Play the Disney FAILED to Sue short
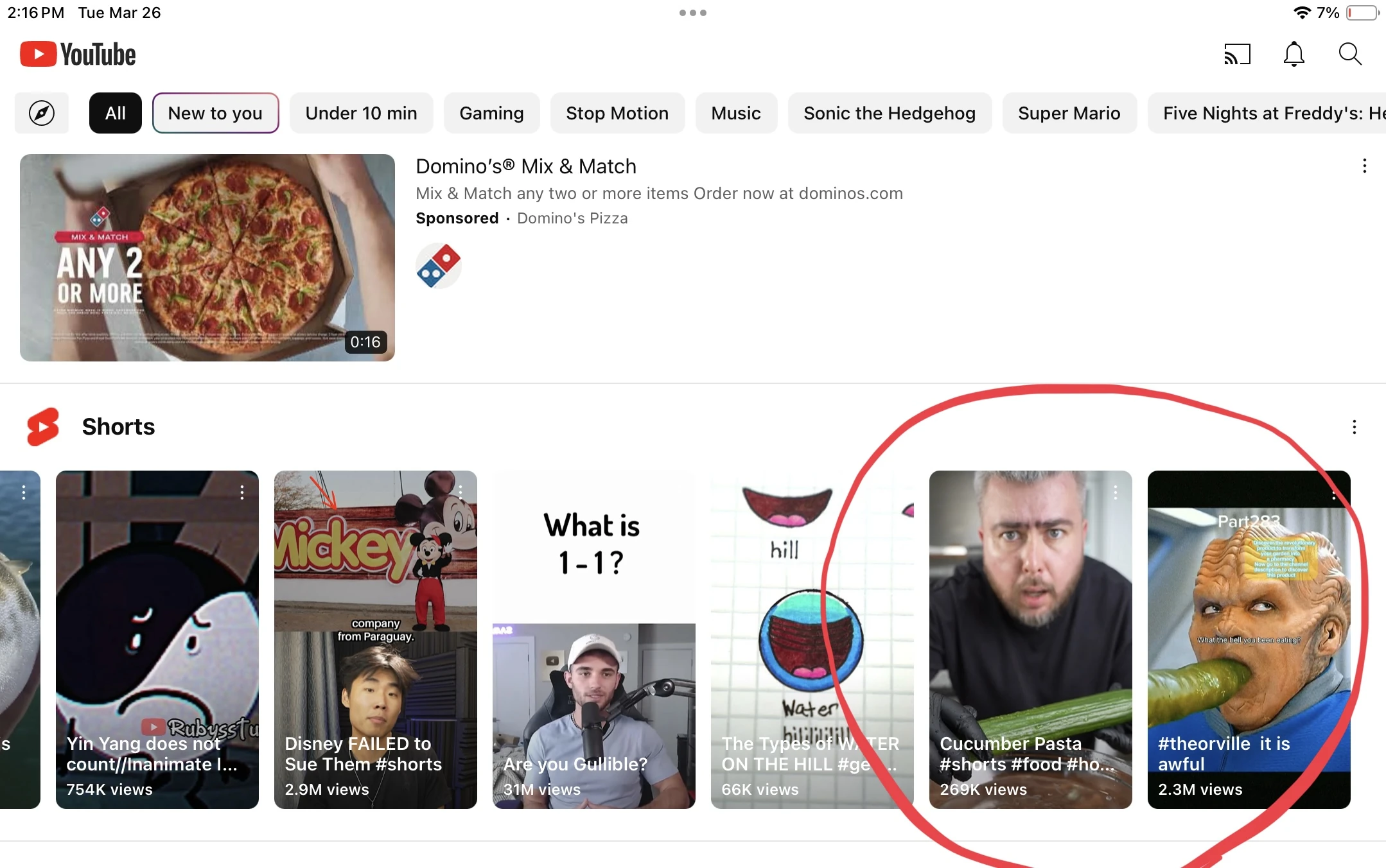The image size is (1386, 868). pyautogui.click(x=375, y=639)
